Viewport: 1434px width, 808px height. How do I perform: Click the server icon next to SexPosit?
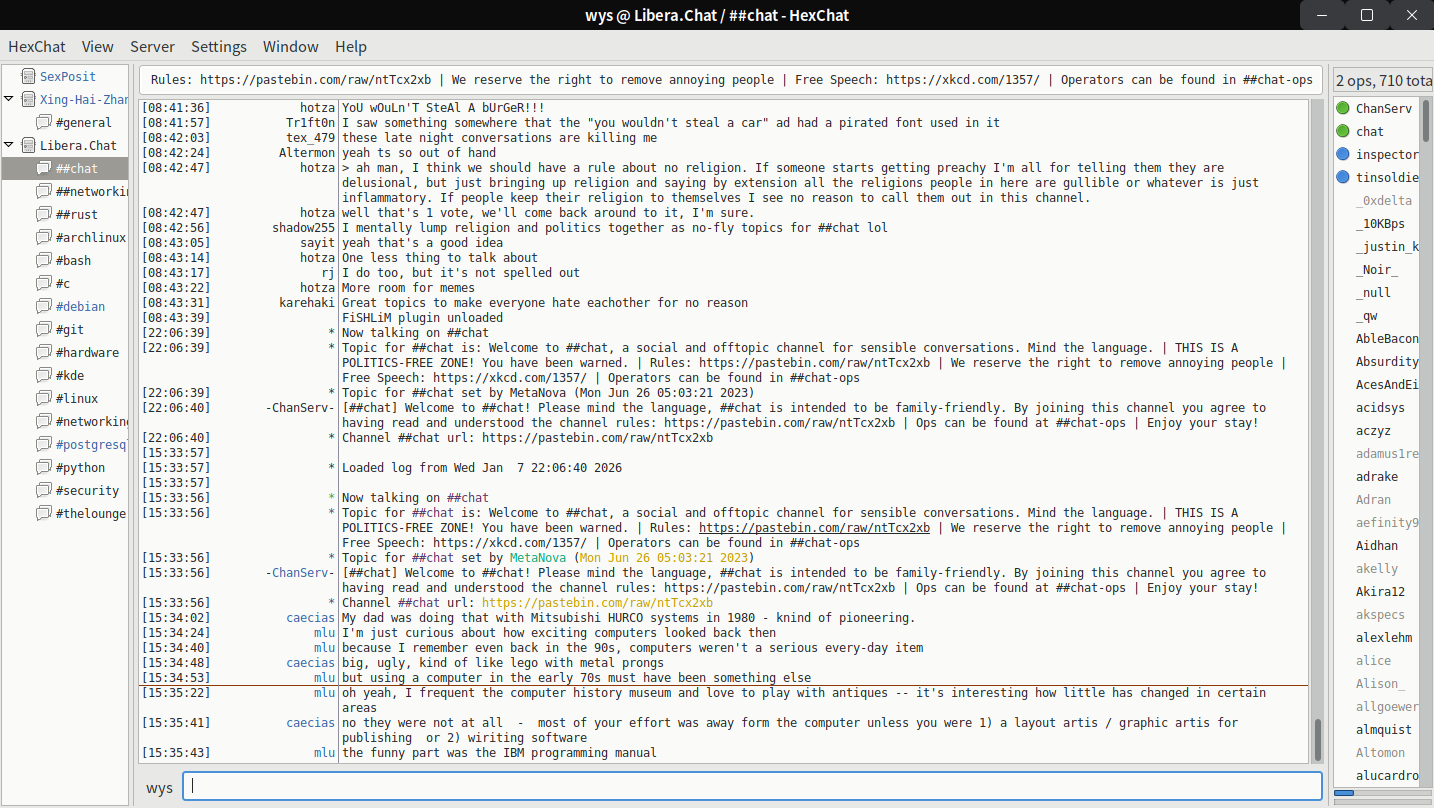point(27,76)
